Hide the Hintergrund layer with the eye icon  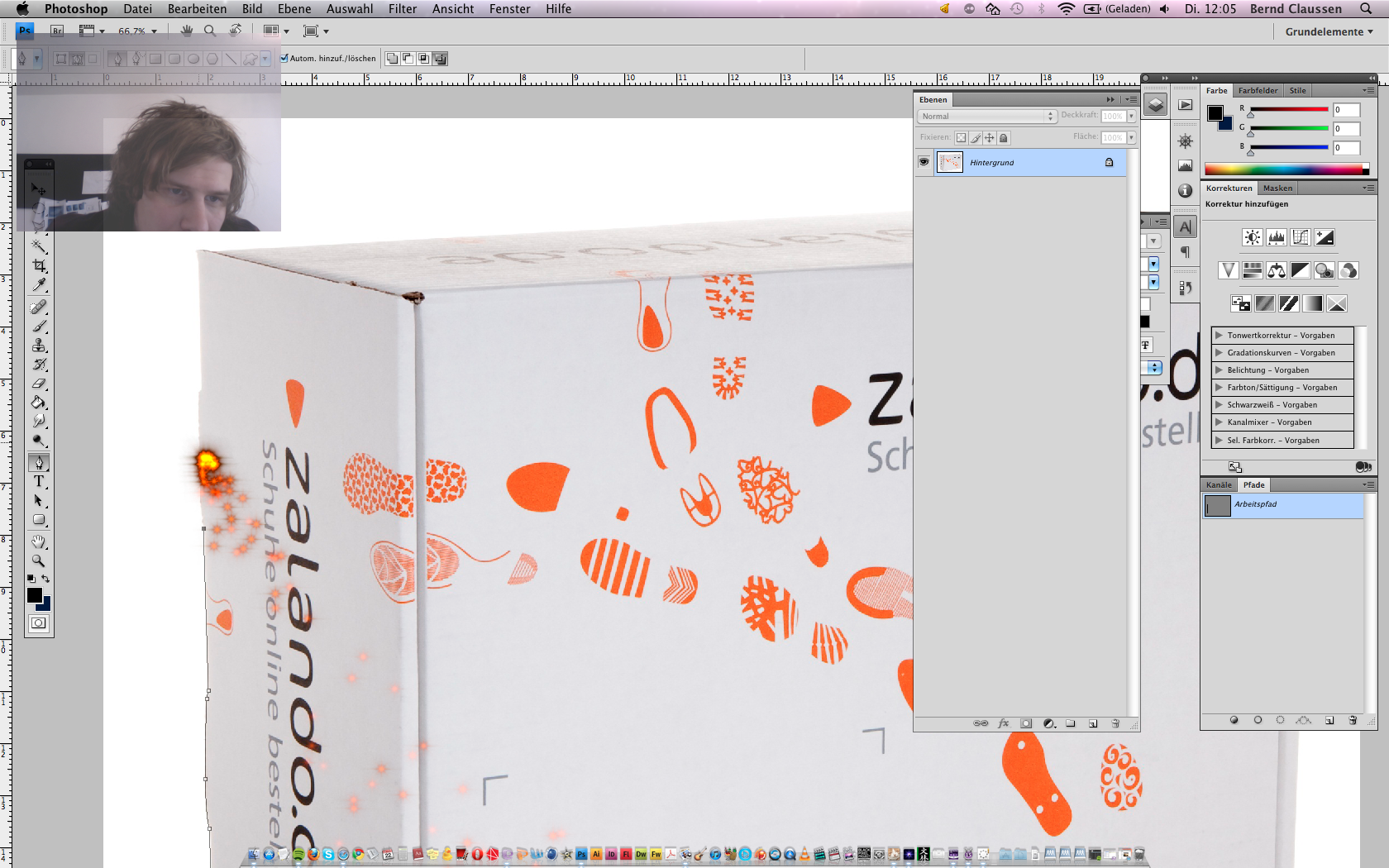point(924,162)
